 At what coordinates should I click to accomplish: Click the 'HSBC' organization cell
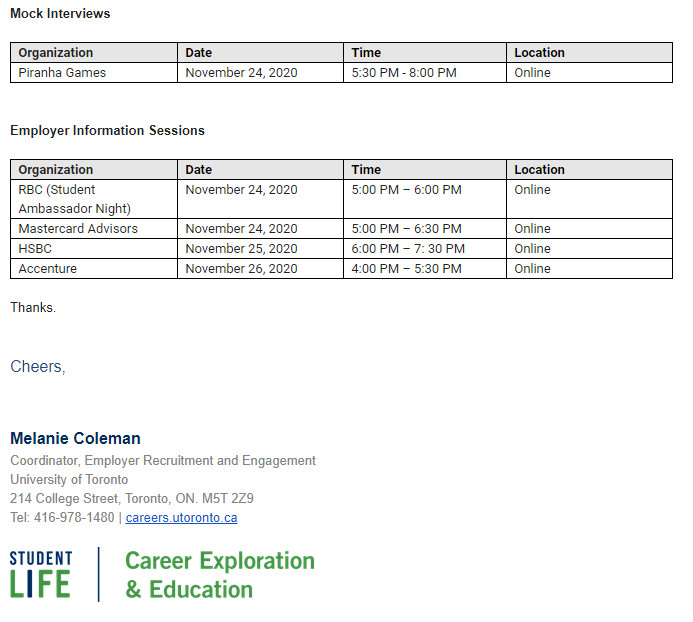click(94, 248)
